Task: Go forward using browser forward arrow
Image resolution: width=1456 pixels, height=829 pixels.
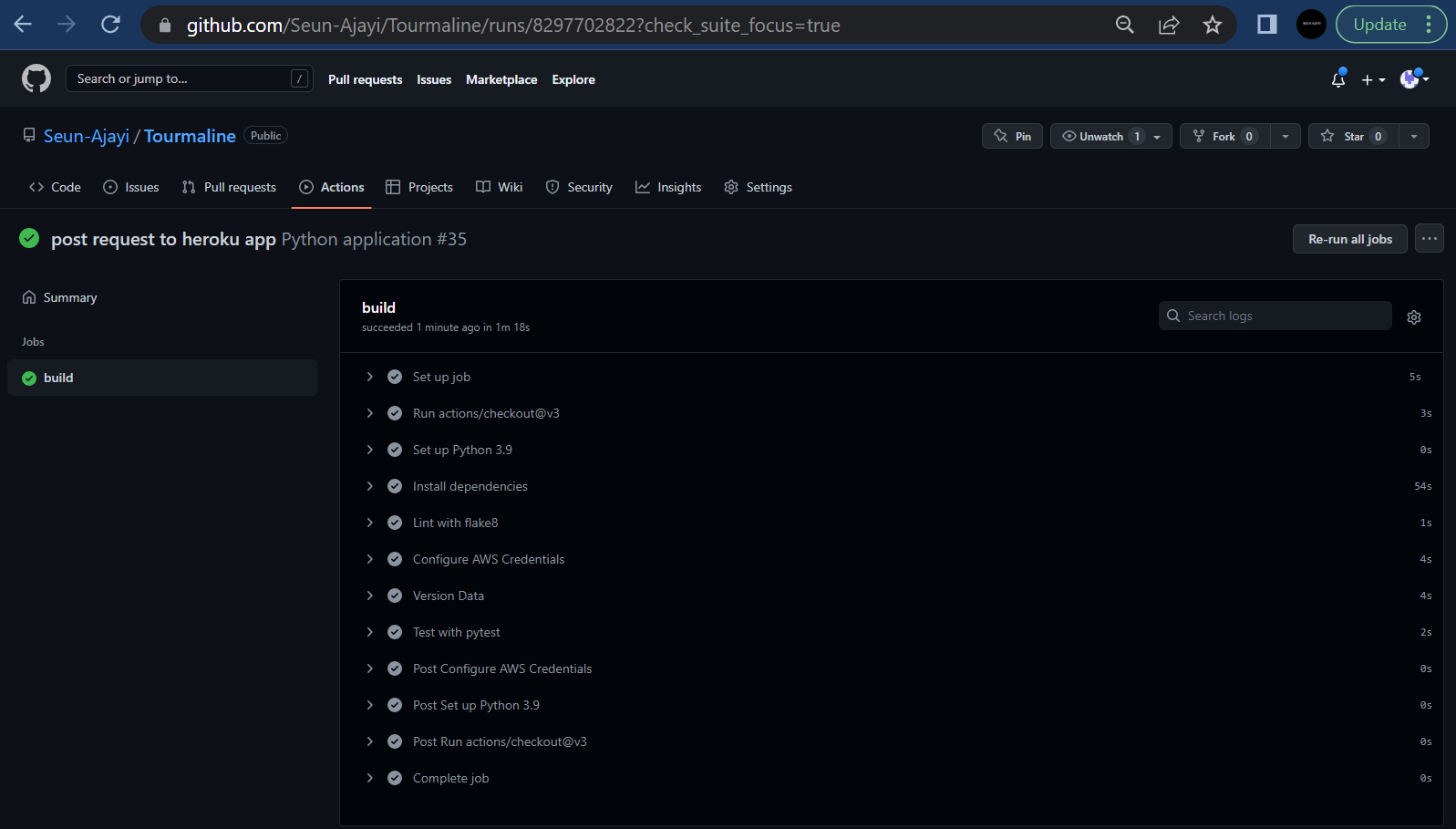Action: [x=67, y=25]
